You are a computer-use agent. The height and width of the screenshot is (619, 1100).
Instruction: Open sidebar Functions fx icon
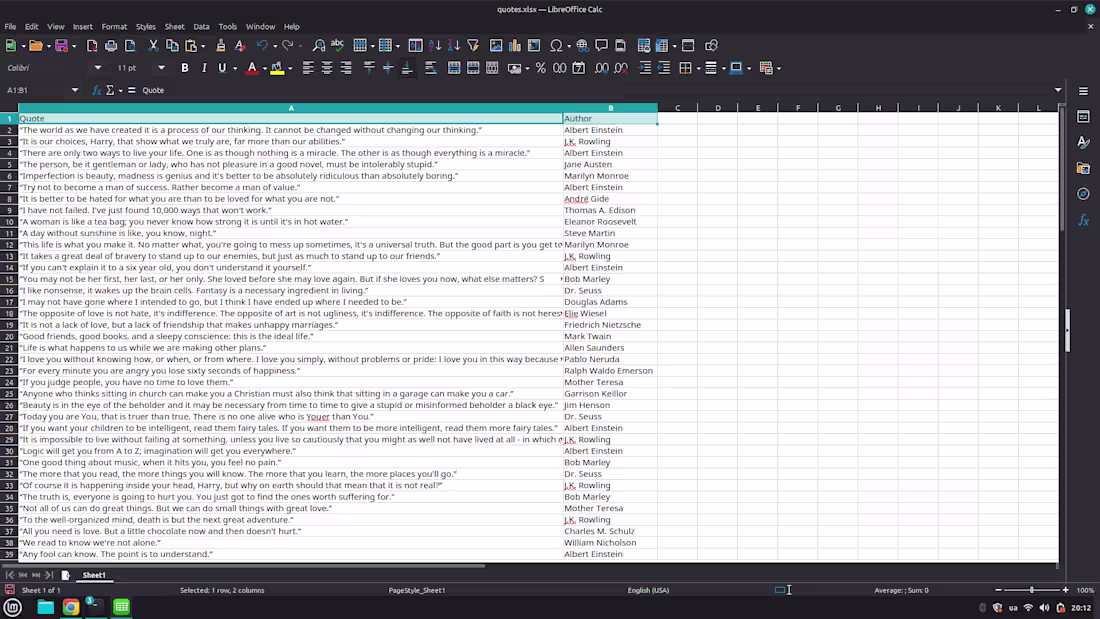(1083, 220)
